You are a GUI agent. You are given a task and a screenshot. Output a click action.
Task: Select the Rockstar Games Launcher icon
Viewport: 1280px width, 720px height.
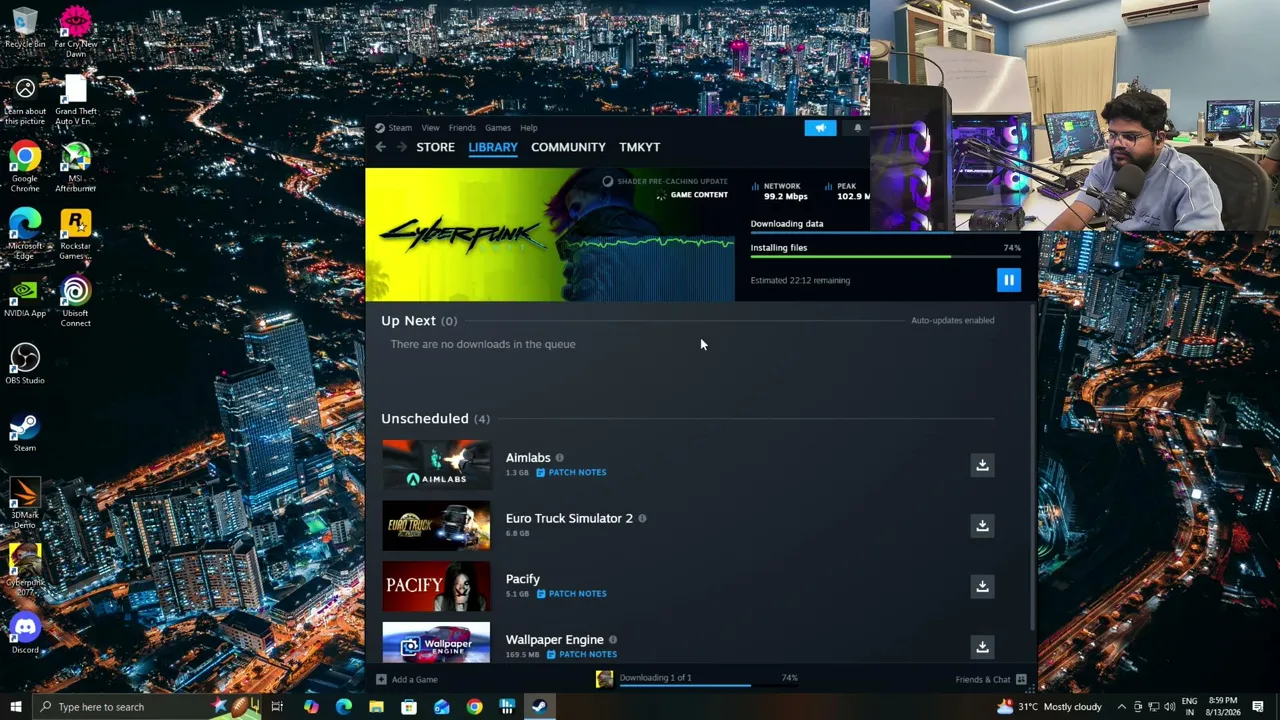pyautogui.click(x=75, y=235)
